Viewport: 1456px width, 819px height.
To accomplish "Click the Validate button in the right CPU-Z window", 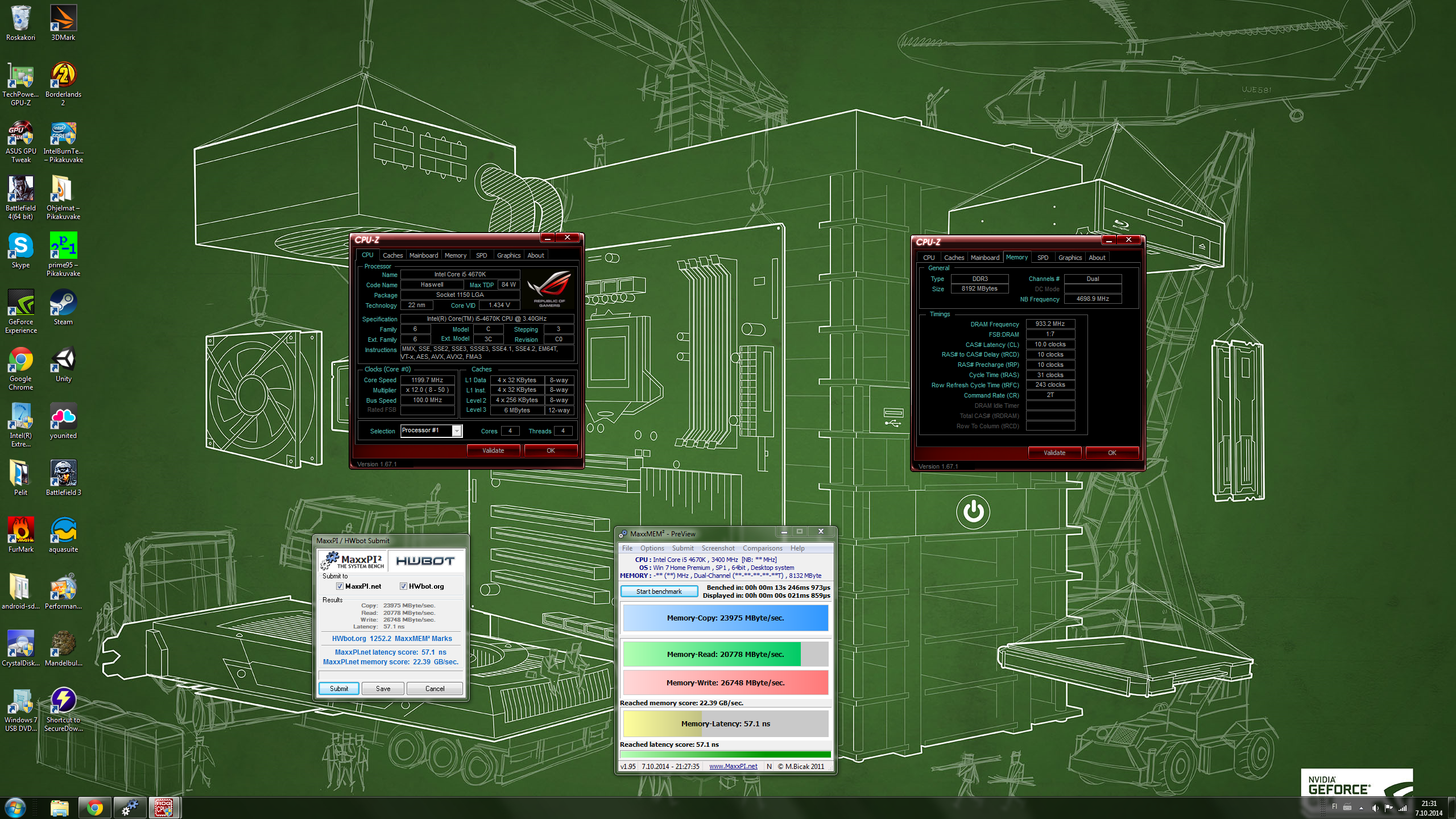I will [1054, 453].
